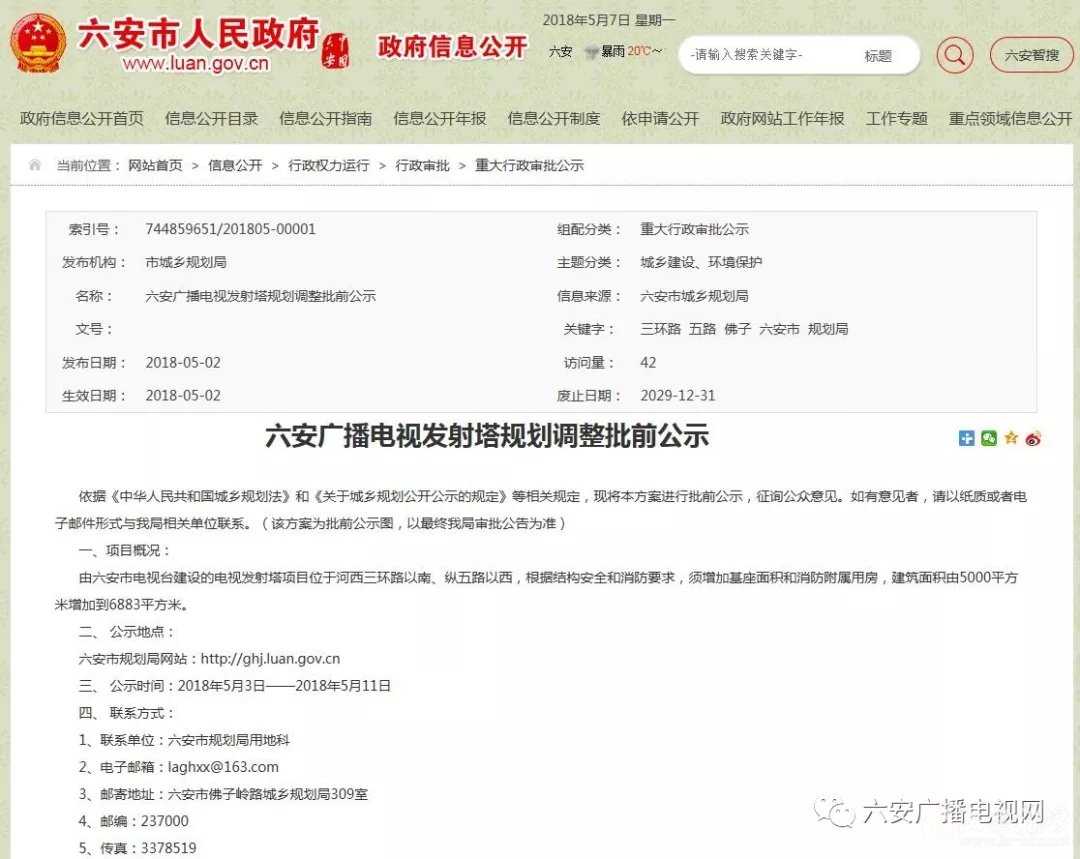This screenshot has width=1080, height=859.
Task: Select 信息公开年报 in the navigation bar
Action: 439,118
